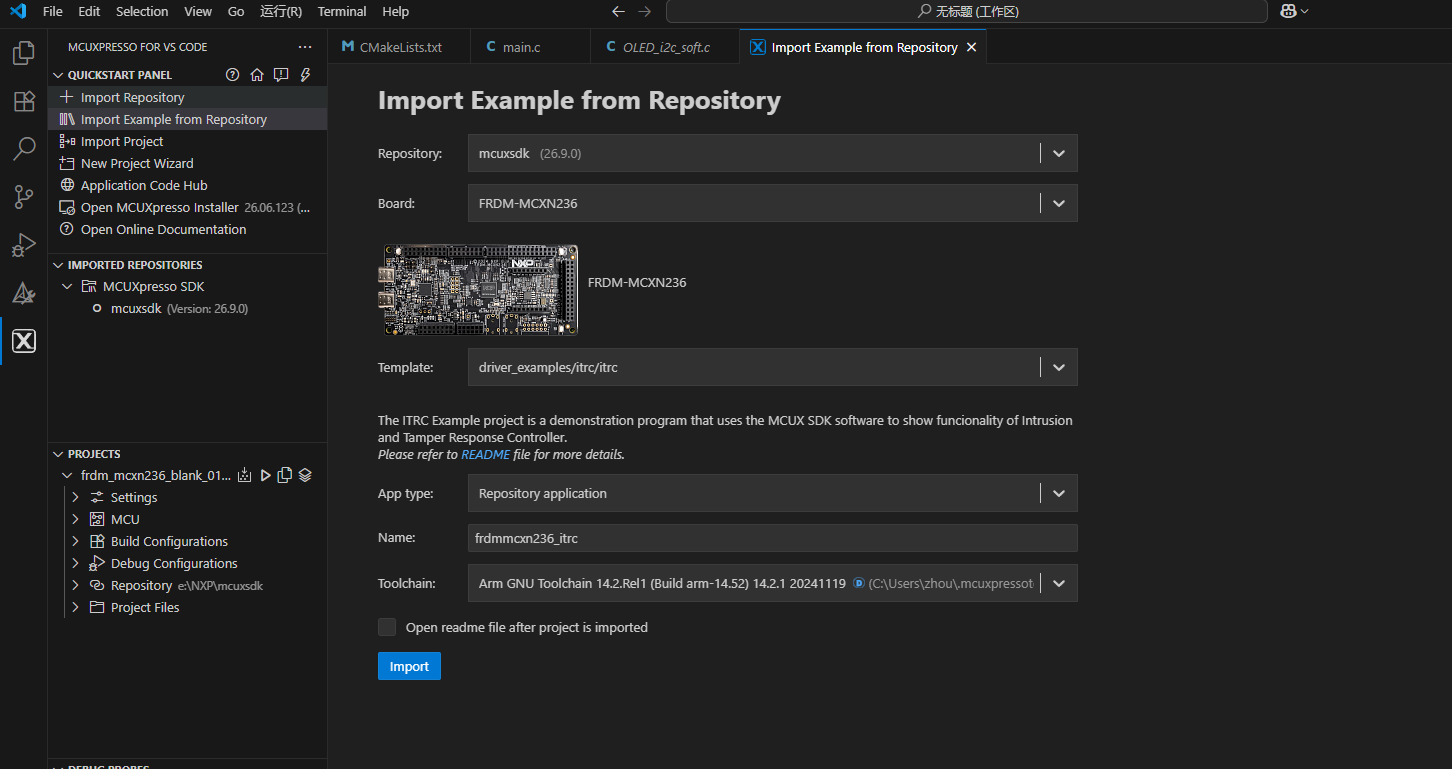Expand the Debug Configurations node
The width and height of the screenshot is (1452, 769).
click(x=76, y=563)
